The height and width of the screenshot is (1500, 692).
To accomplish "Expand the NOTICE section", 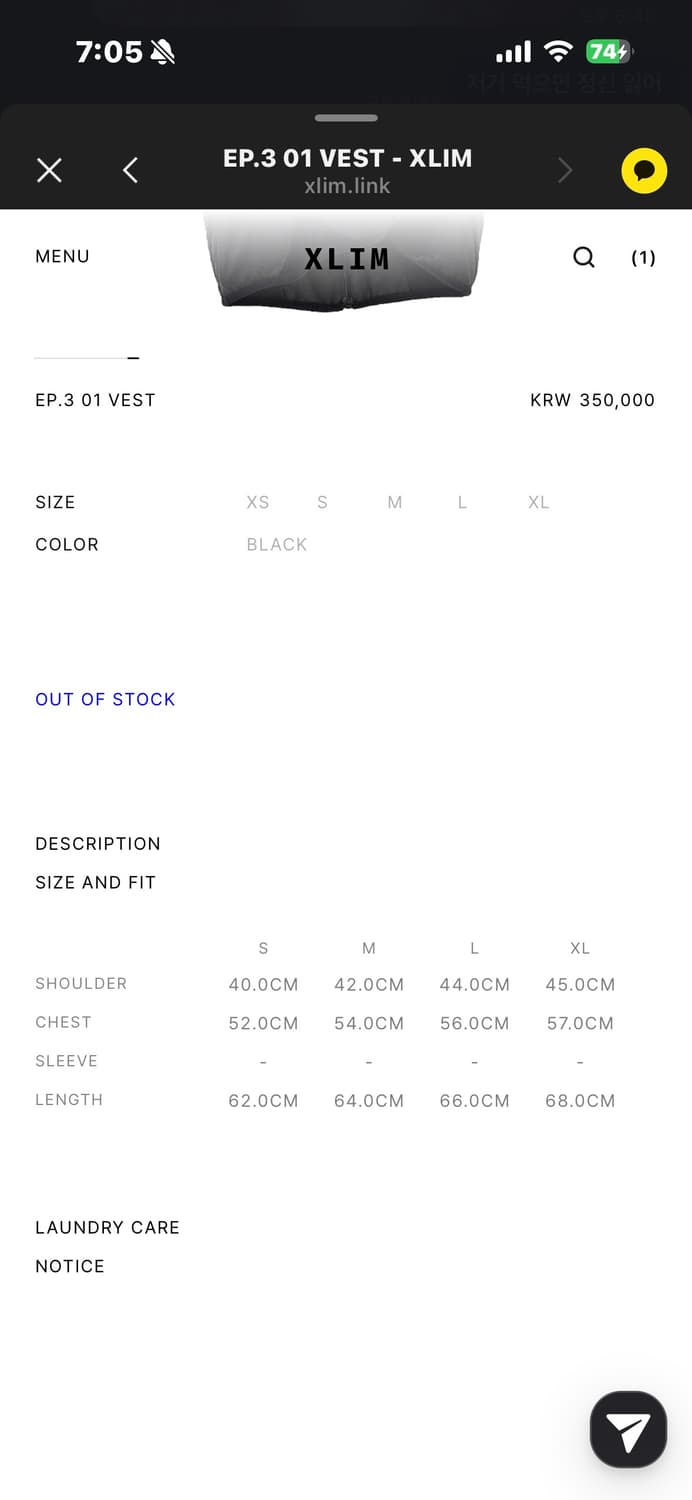I will (70, 1267).
